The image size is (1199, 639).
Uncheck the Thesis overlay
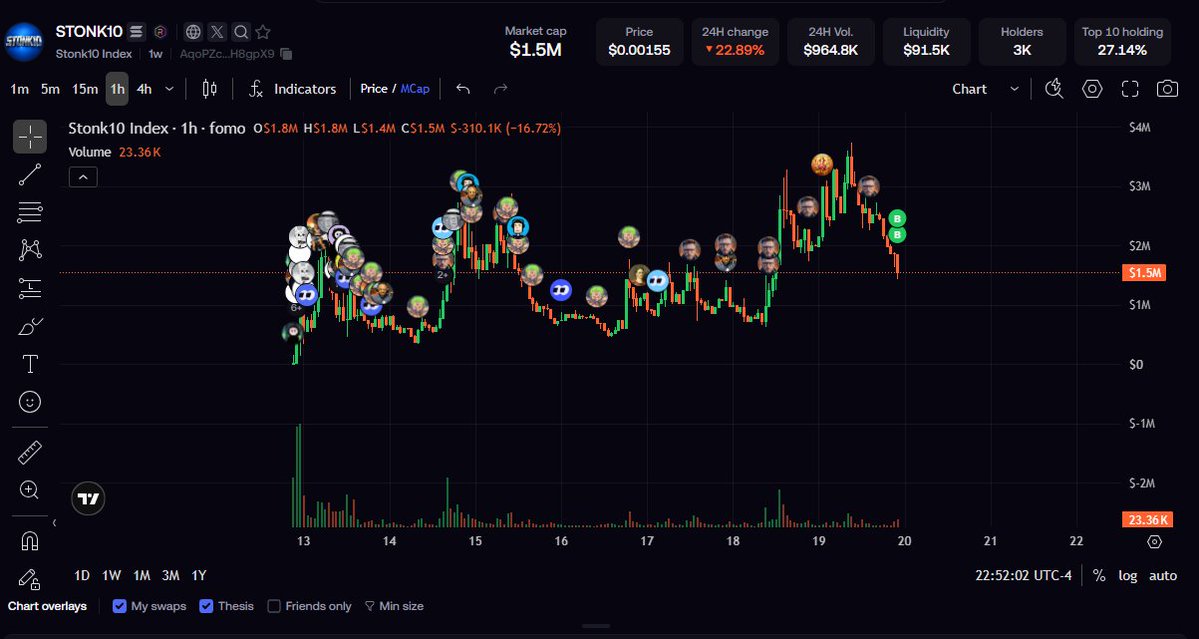(x=206, y=606)
